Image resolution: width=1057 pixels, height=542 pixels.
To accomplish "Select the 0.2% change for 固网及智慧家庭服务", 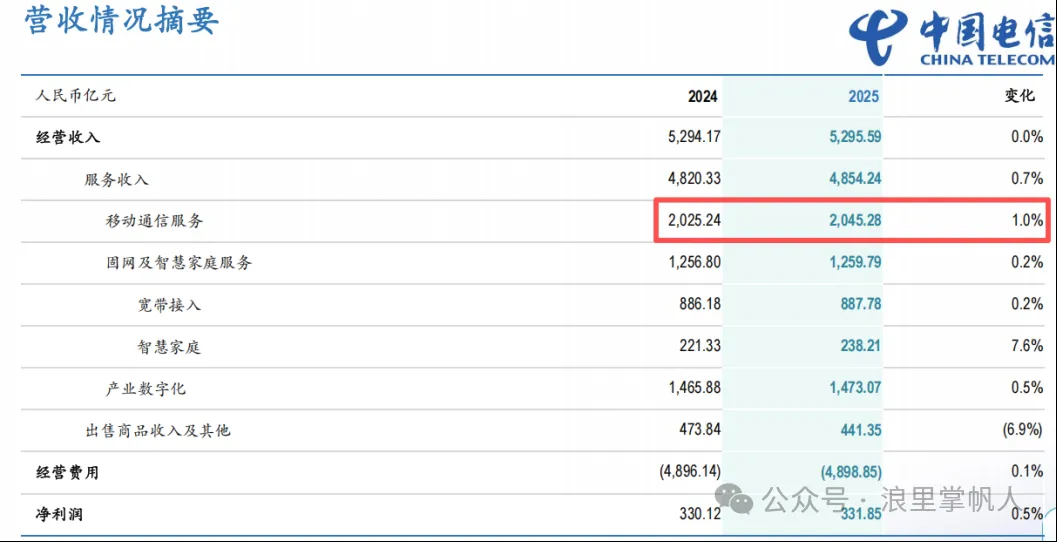I will tap(1027, 262).
